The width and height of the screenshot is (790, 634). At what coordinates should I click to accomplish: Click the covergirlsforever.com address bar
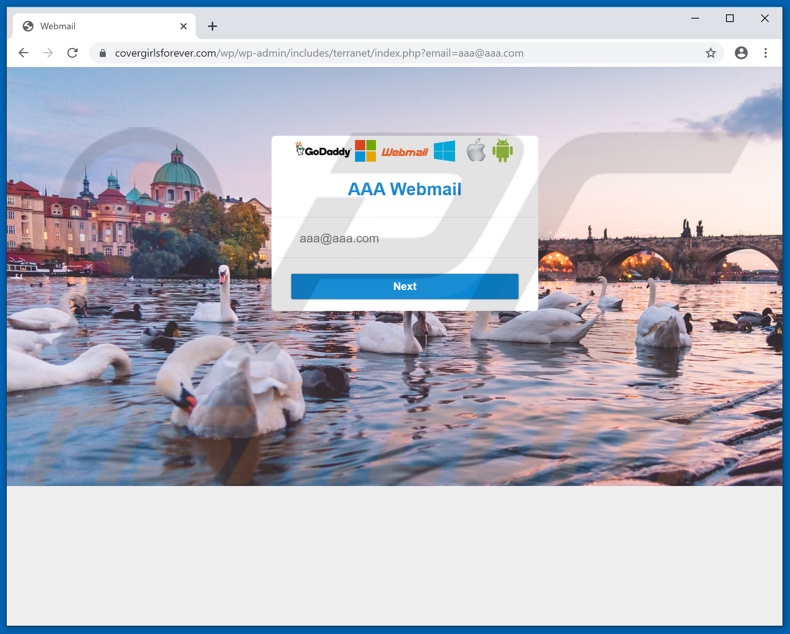[x=407, y=53]
